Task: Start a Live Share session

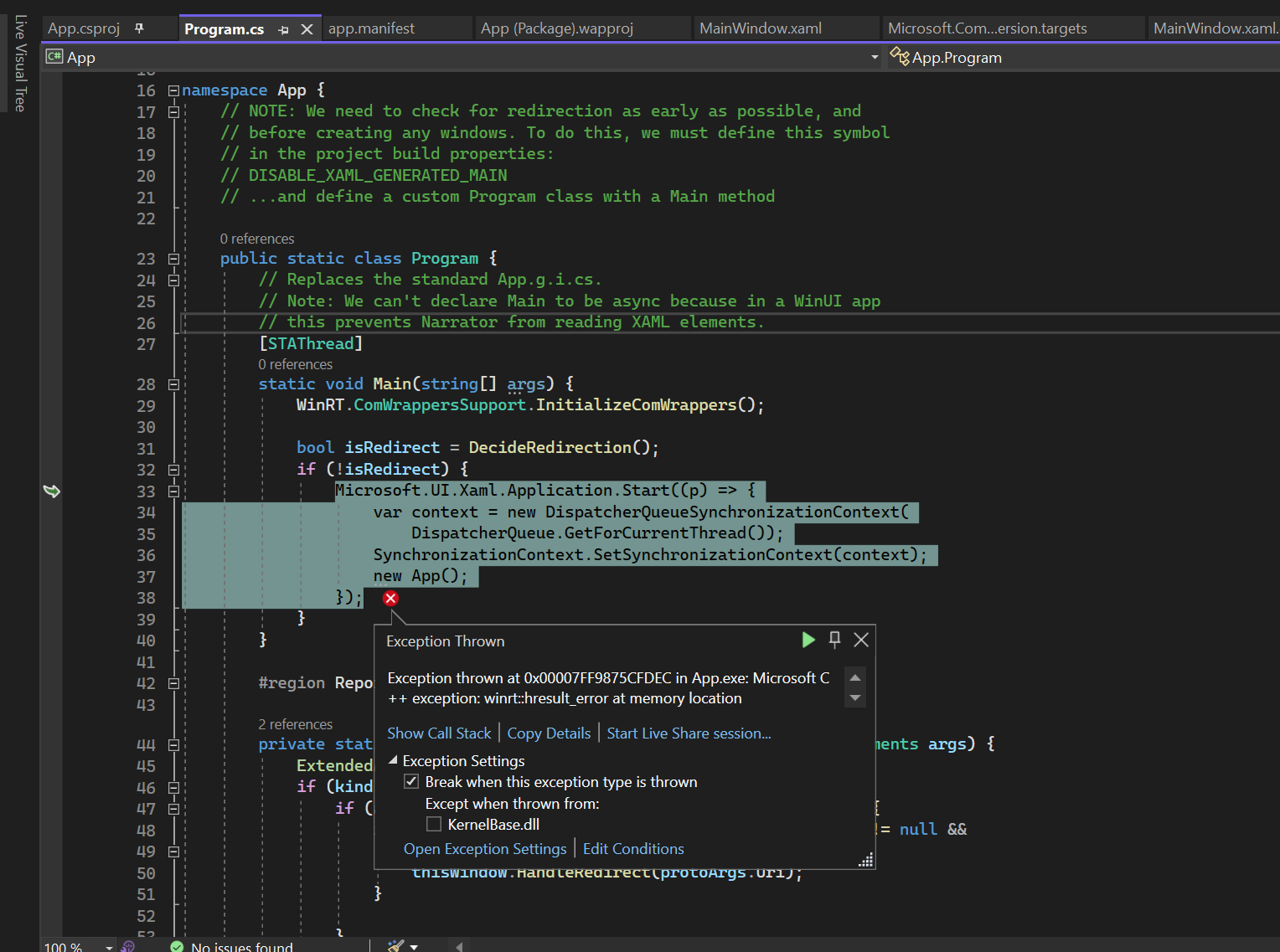Action: click(x=688, y=733)
